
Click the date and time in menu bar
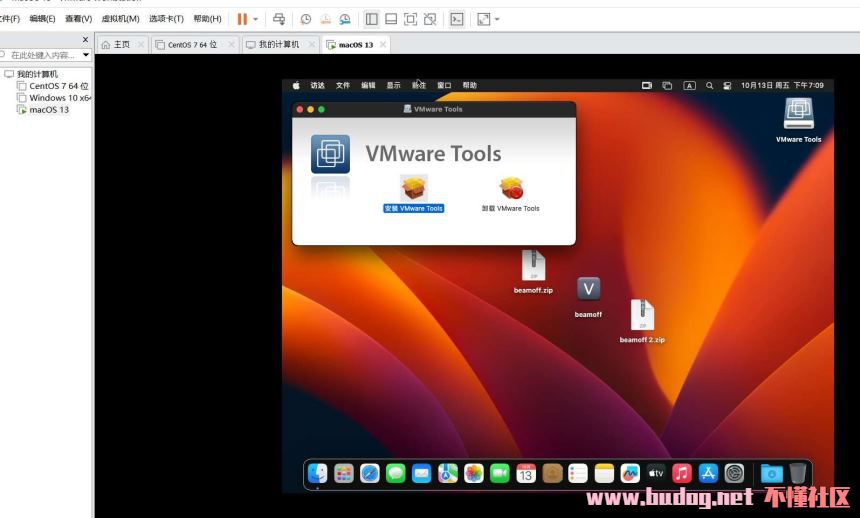coord(783,85)
